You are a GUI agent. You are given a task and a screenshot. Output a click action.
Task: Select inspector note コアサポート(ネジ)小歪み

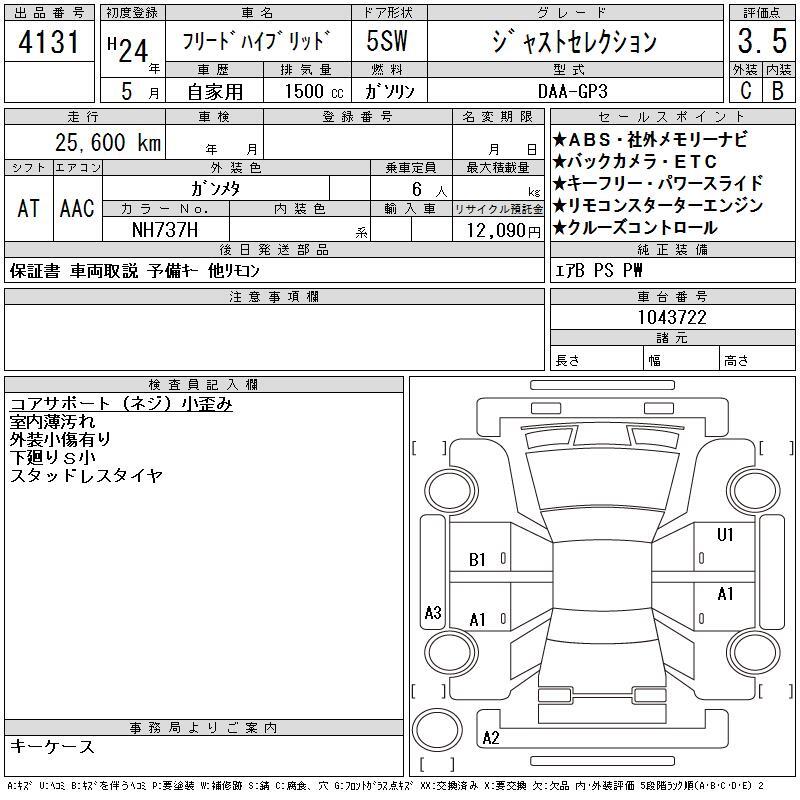[x=121, y=404]
